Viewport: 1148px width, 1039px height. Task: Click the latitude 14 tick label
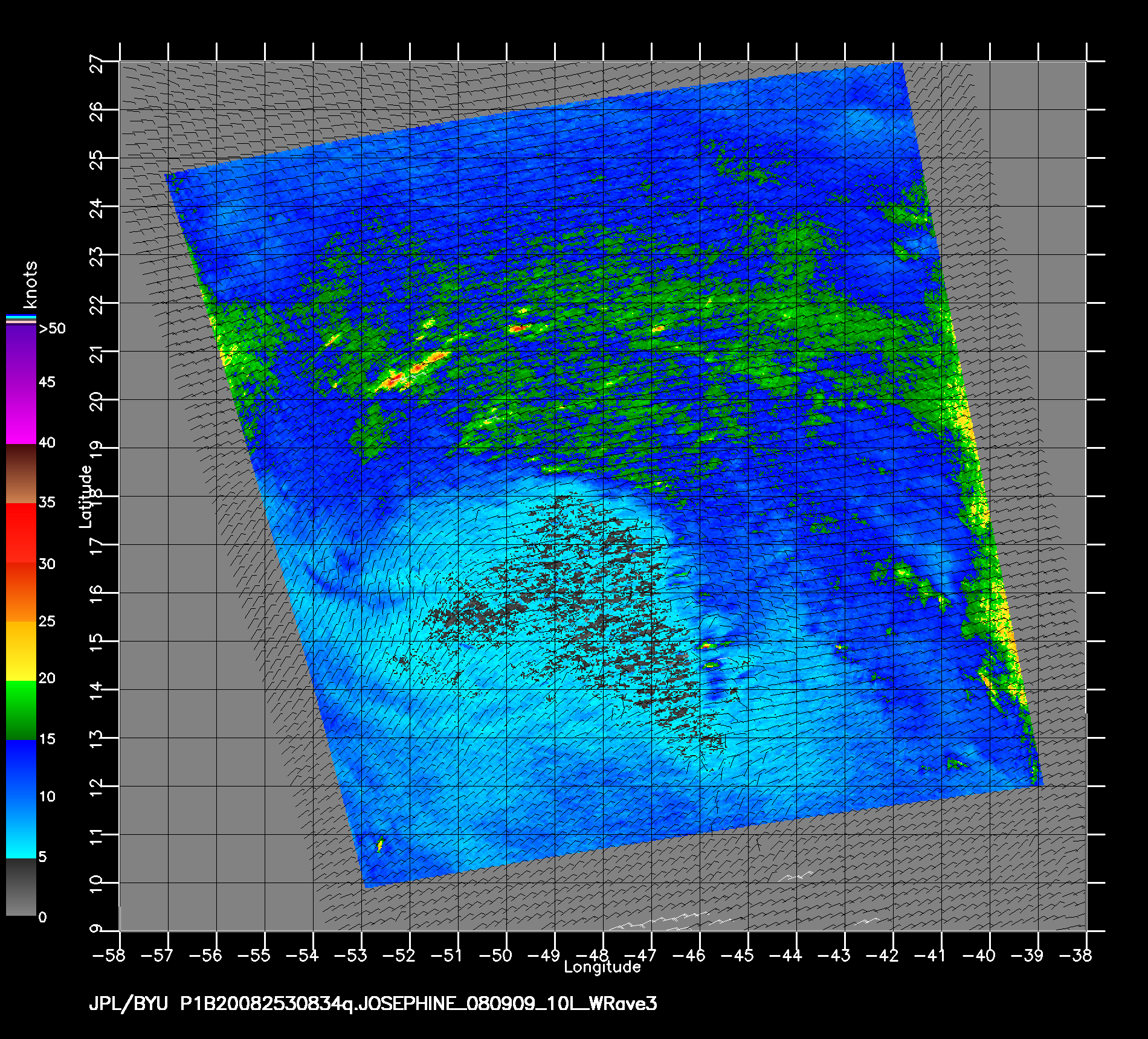97,691
